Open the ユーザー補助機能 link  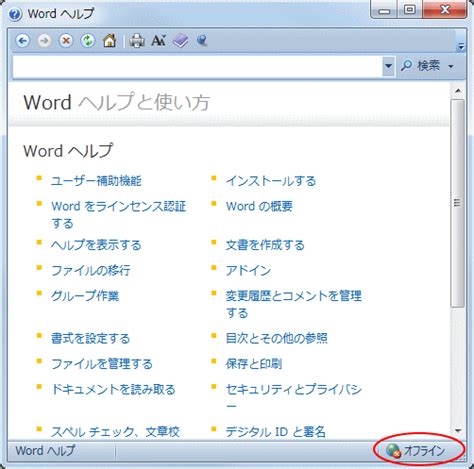[x=96, y=181]
